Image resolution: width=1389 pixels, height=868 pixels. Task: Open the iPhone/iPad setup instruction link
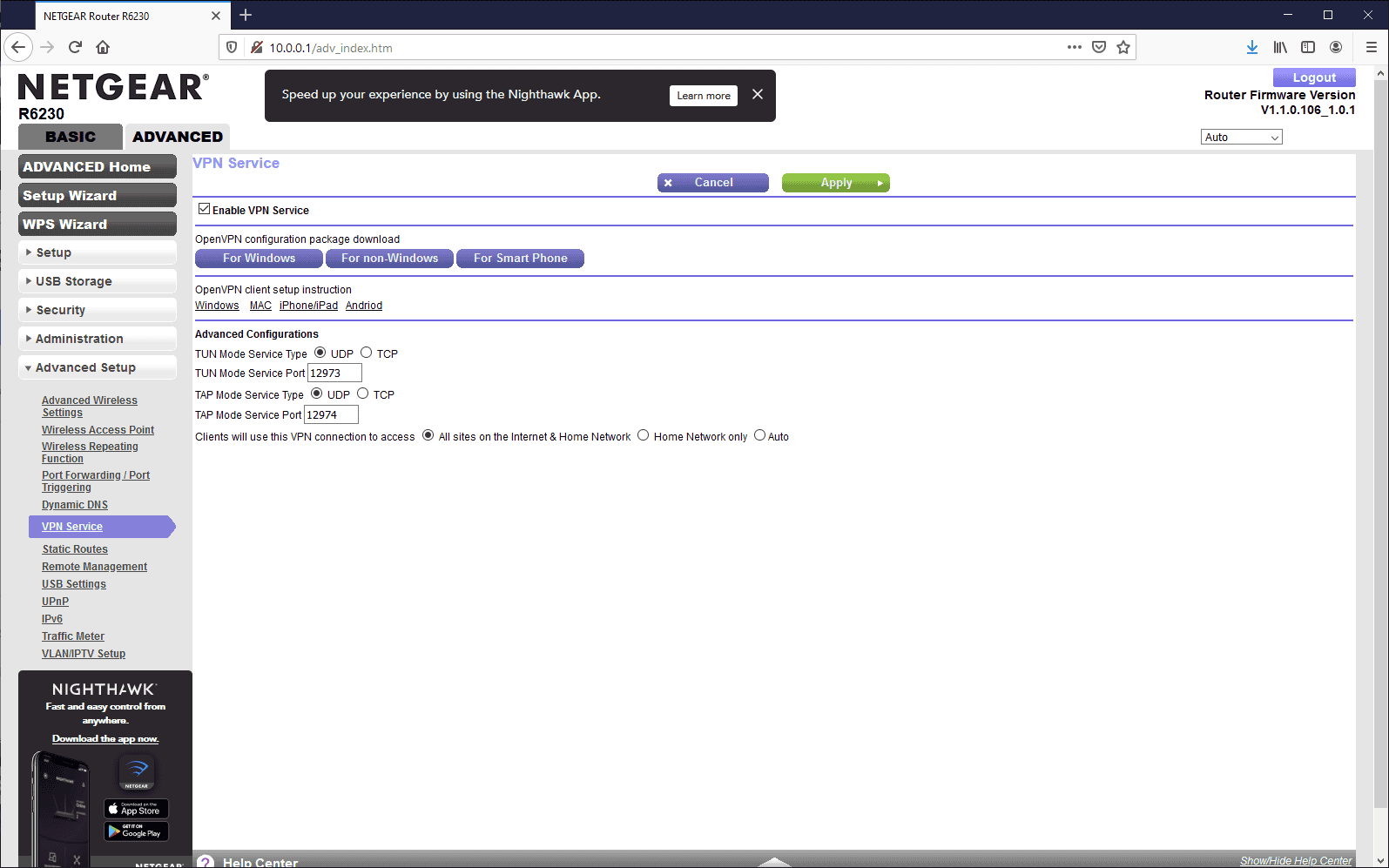point(308,306)
